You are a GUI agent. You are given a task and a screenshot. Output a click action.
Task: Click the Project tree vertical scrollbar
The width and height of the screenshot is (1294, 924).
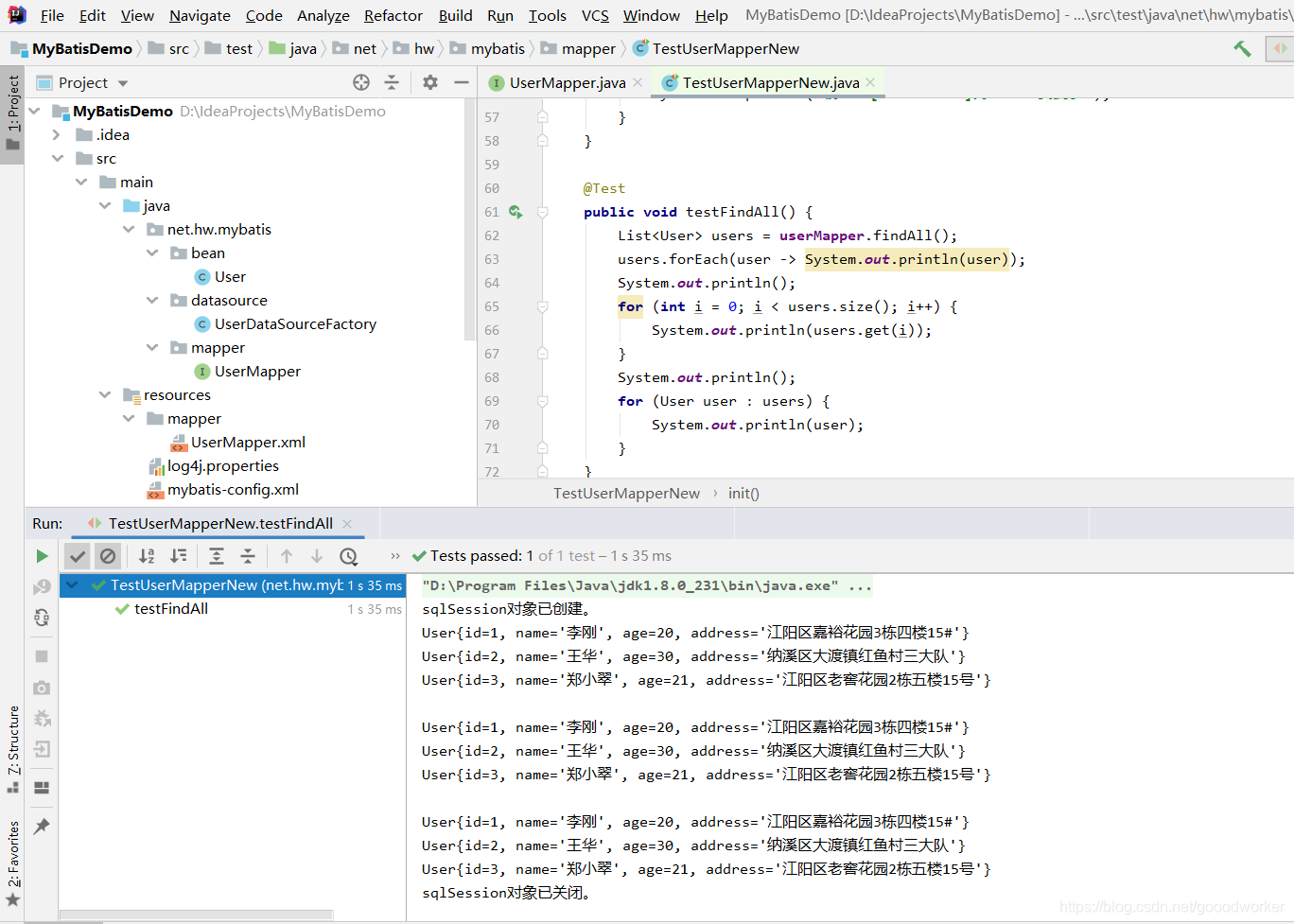click(x=471, y=219)
